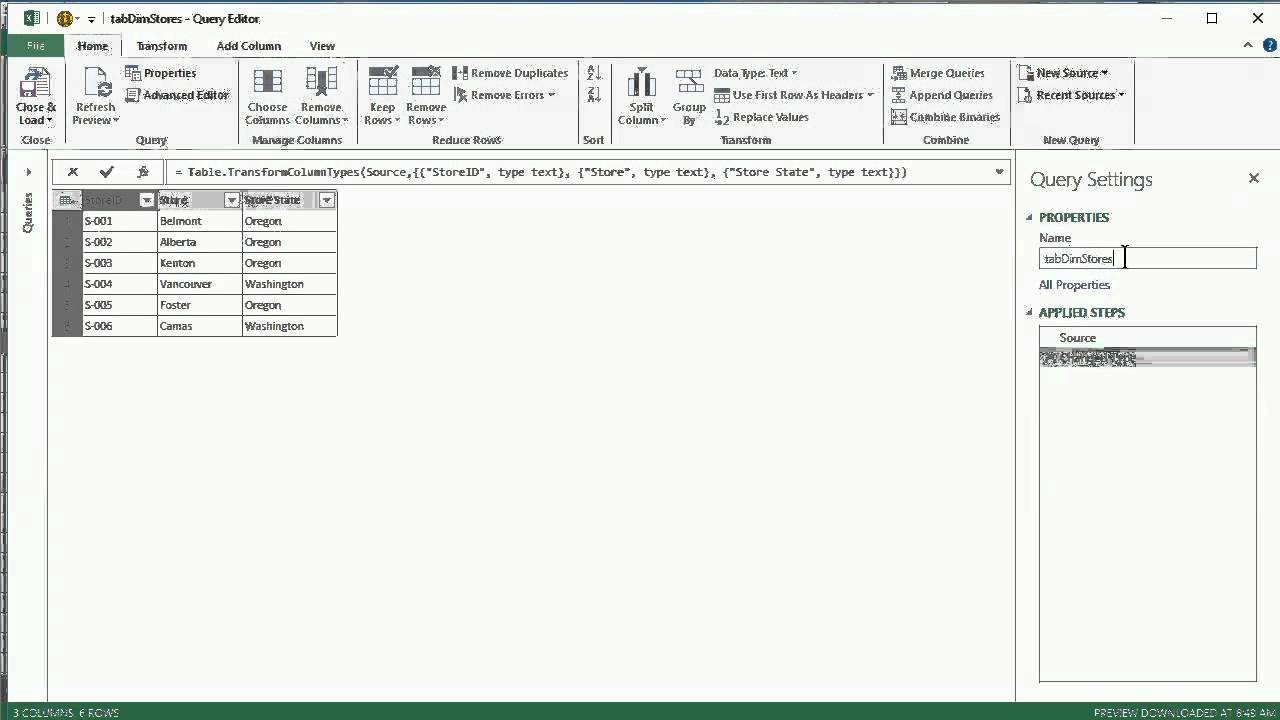Collapse the APPLIED STEPS section
1280x720 pixels.
coord(1028,312)
